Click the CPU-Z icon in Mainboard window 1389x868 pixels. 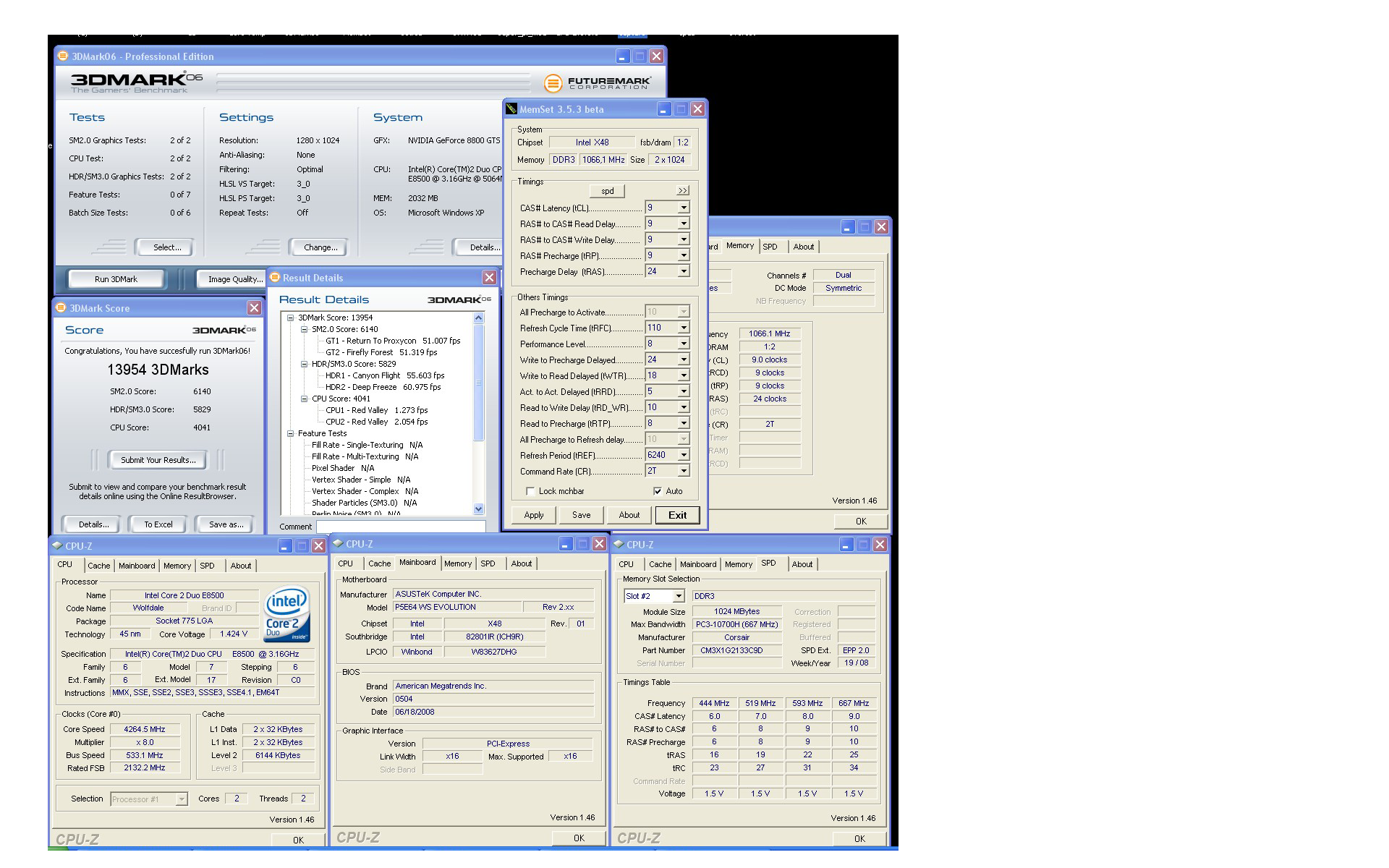tap(338, 543)
